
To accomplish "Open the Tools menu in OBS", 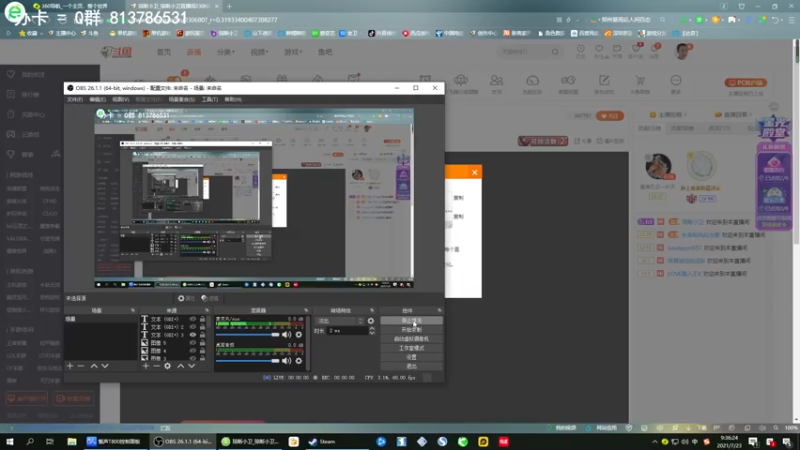I will click(x=210, y=99).
